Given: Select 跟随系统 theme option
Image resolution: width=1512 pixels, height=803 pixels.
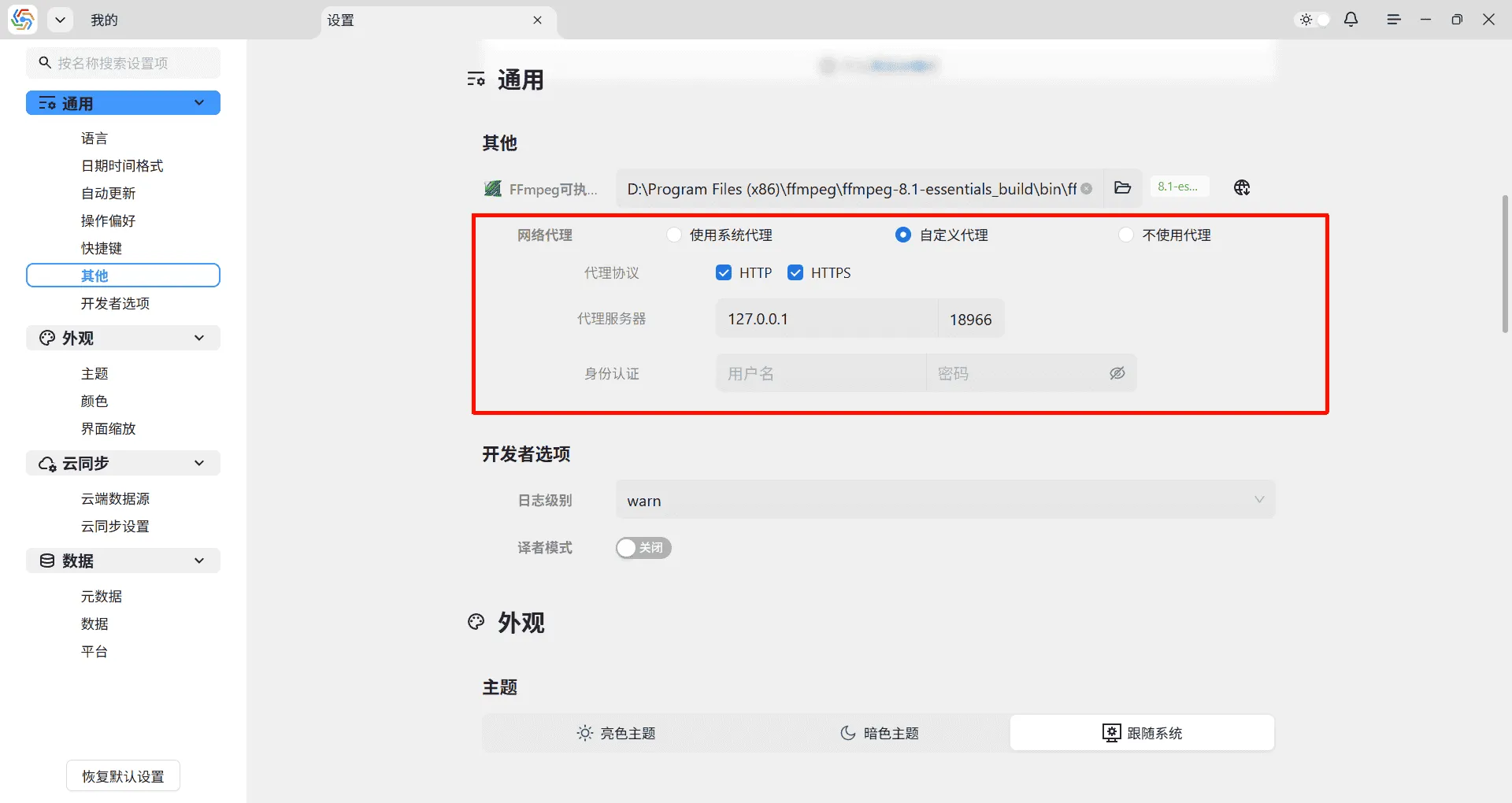Looking at the screenshot, I should tap(1143, 733).
